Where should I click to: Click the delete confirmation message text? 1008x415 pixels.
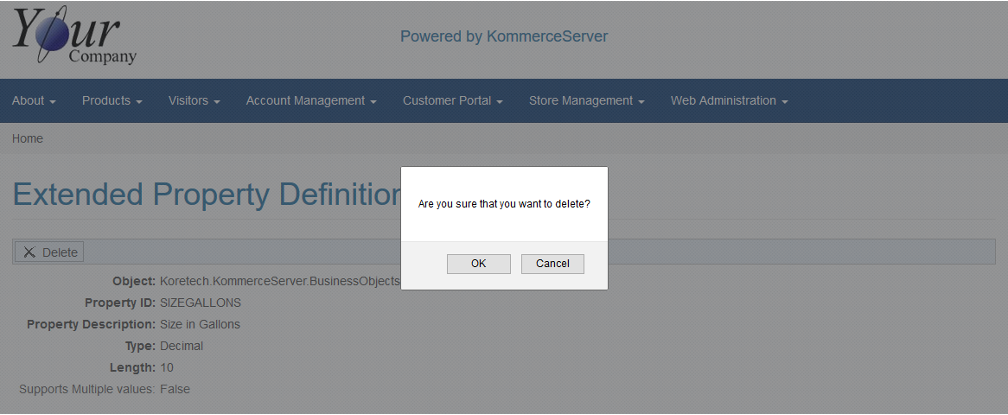click(x=504, y=204)
